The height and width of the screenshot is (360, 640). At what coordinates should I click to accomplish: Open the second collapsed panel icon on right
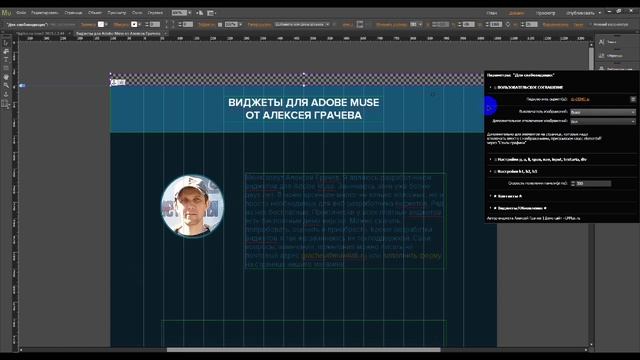tap(602, 56)
